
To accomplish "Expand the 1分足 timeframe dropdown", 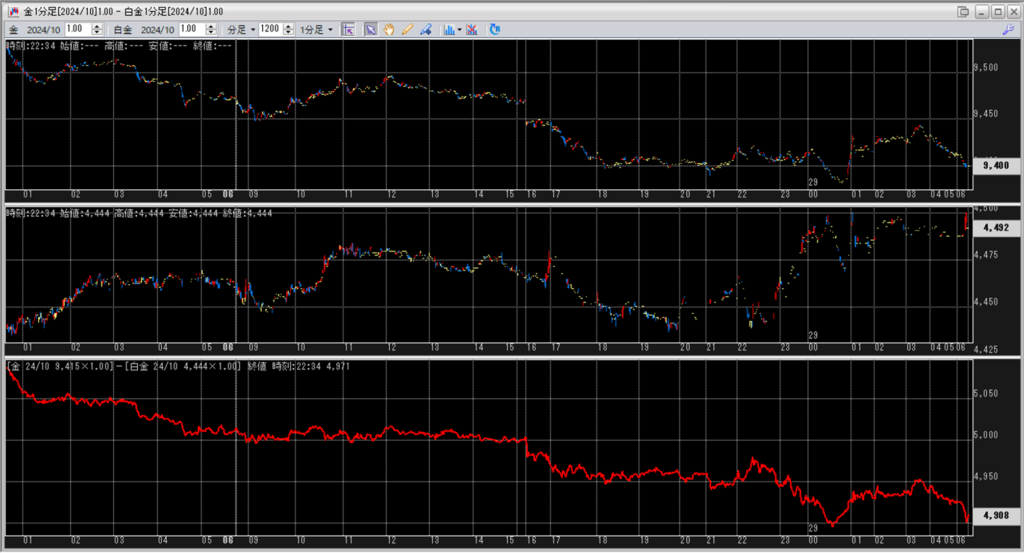I will pos(317,29).
